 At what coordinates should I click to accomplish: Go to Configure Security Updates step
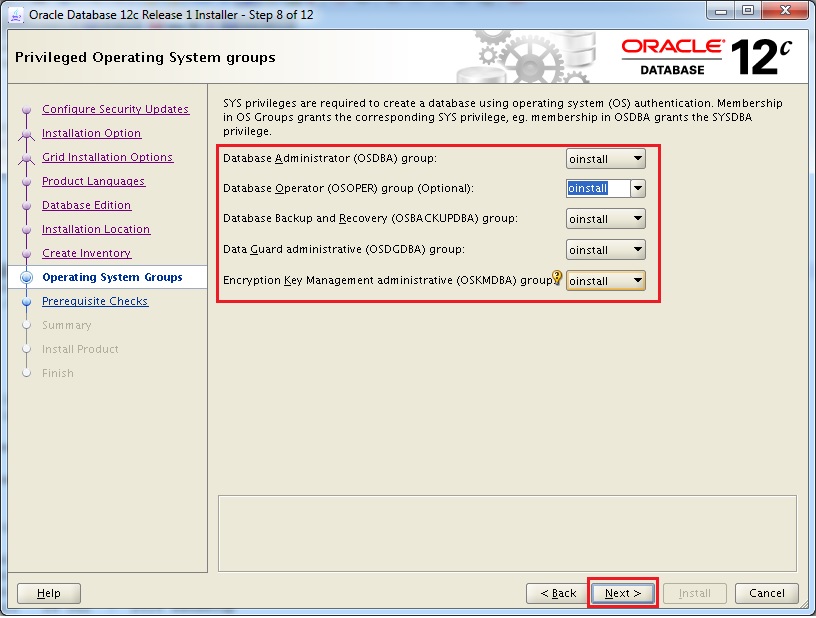pyautogui.click(x=115, y=109)
